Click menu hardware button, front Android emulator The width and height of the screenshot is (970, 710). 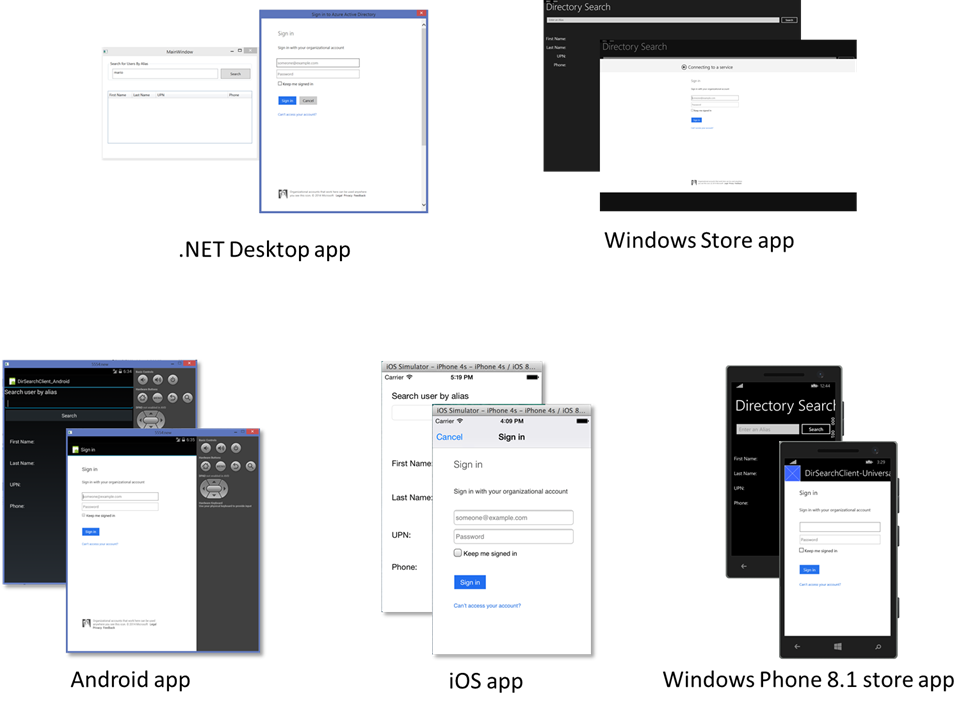221,466
